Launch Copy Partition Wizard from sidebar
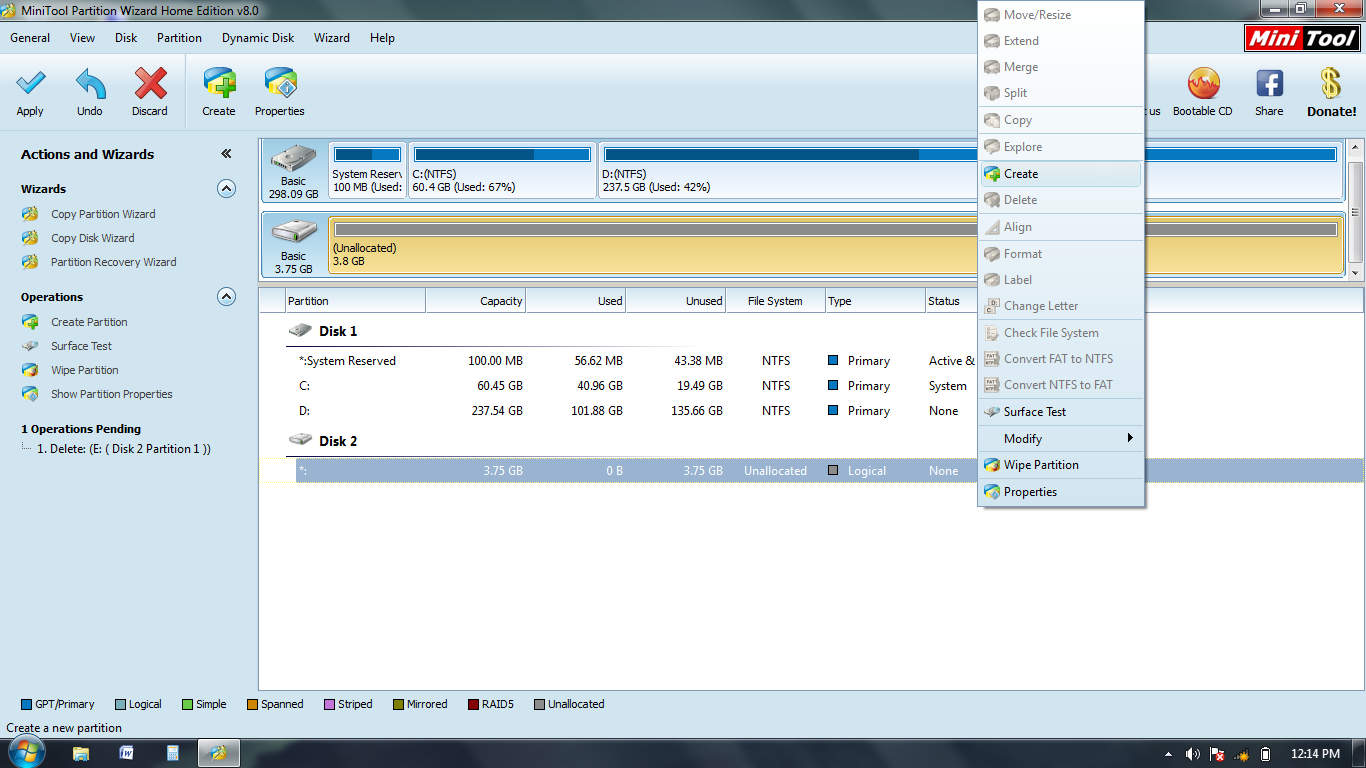Viewport: 1366px width, 768px height. tap(103, 214)
